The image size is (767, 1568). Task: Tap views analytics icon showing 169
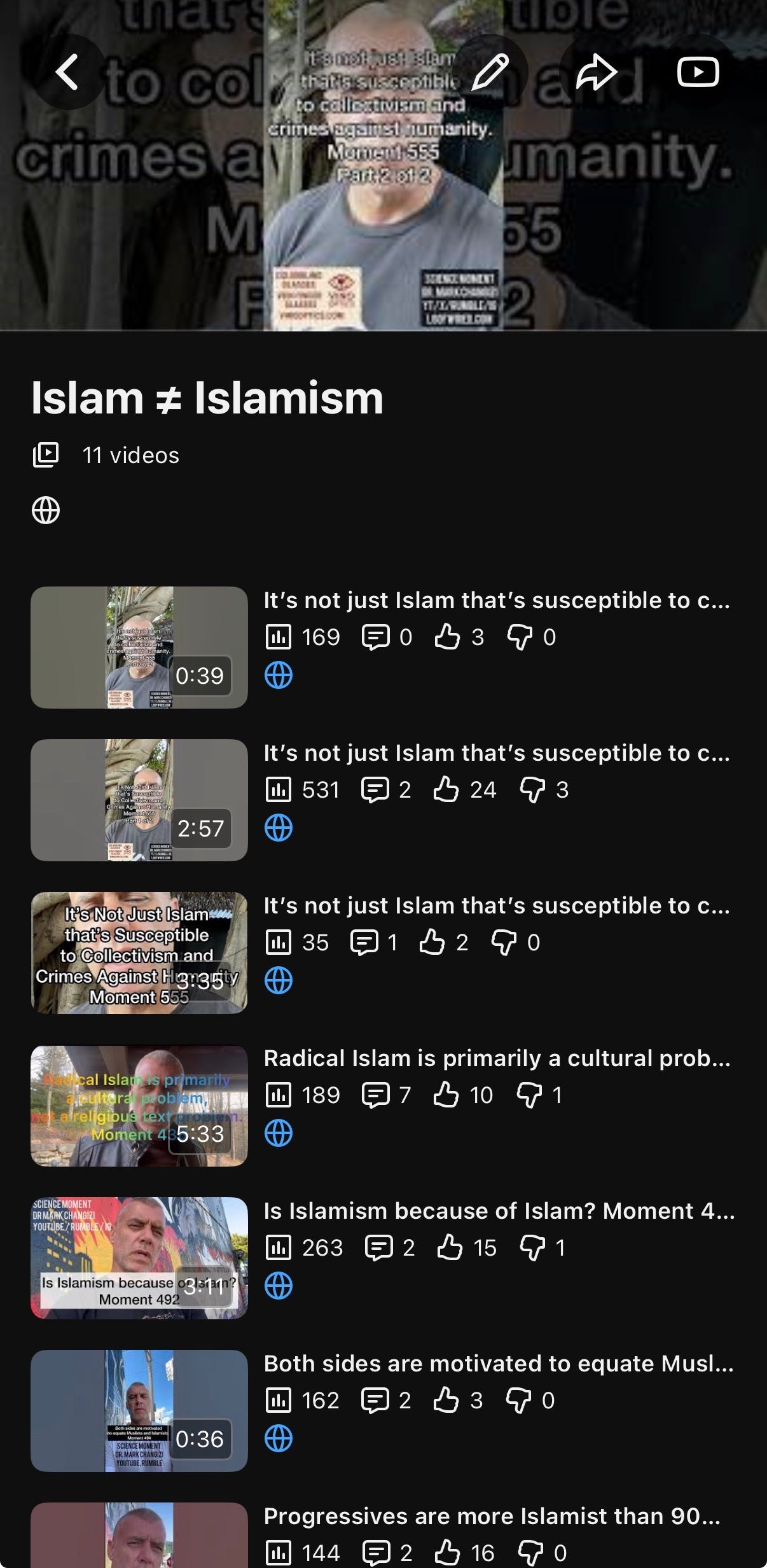278,637
